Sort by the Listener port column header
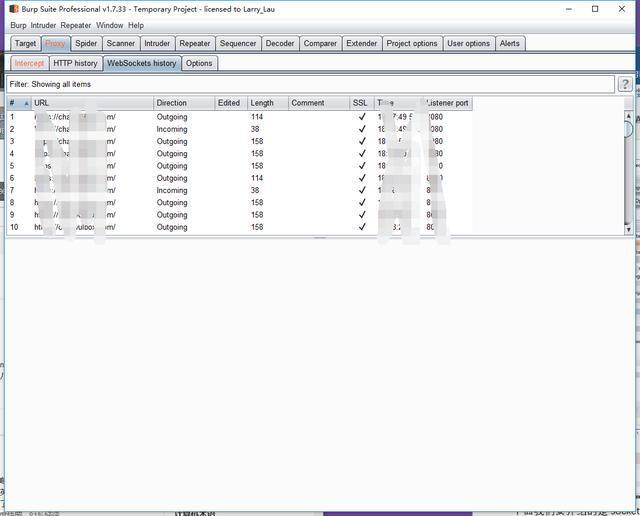 tap(446, 103)
